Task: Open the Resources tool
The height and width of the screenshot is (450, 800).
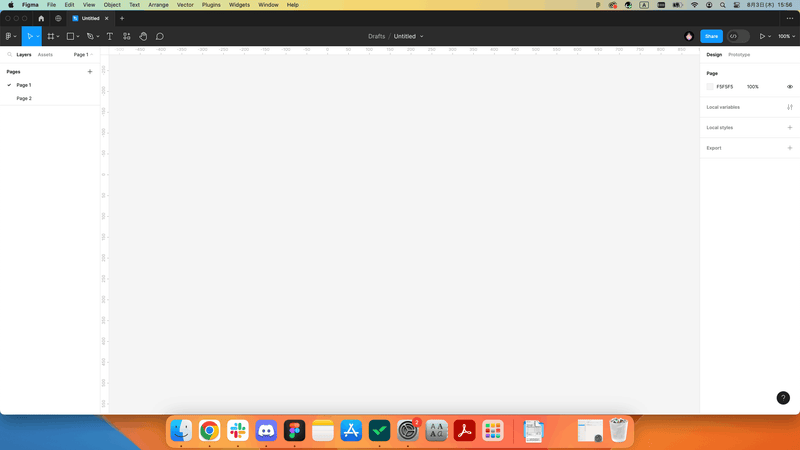Action: coord(127,36)
